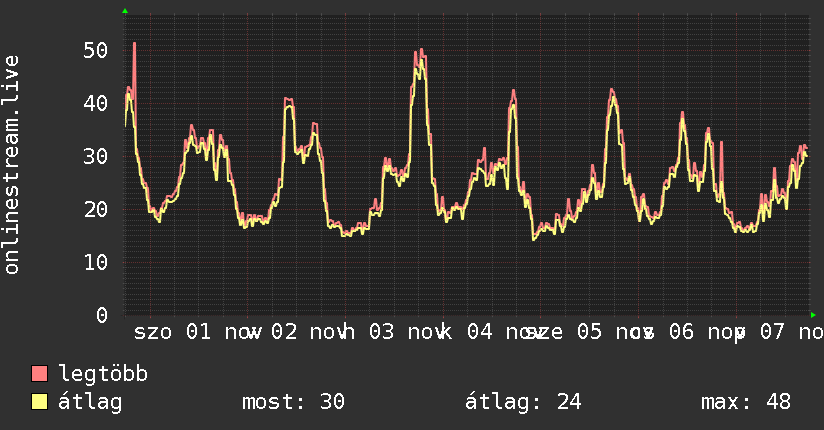
Task: Click the 'onlinestream.live' vertical axis title
Action: click(11, 165)
